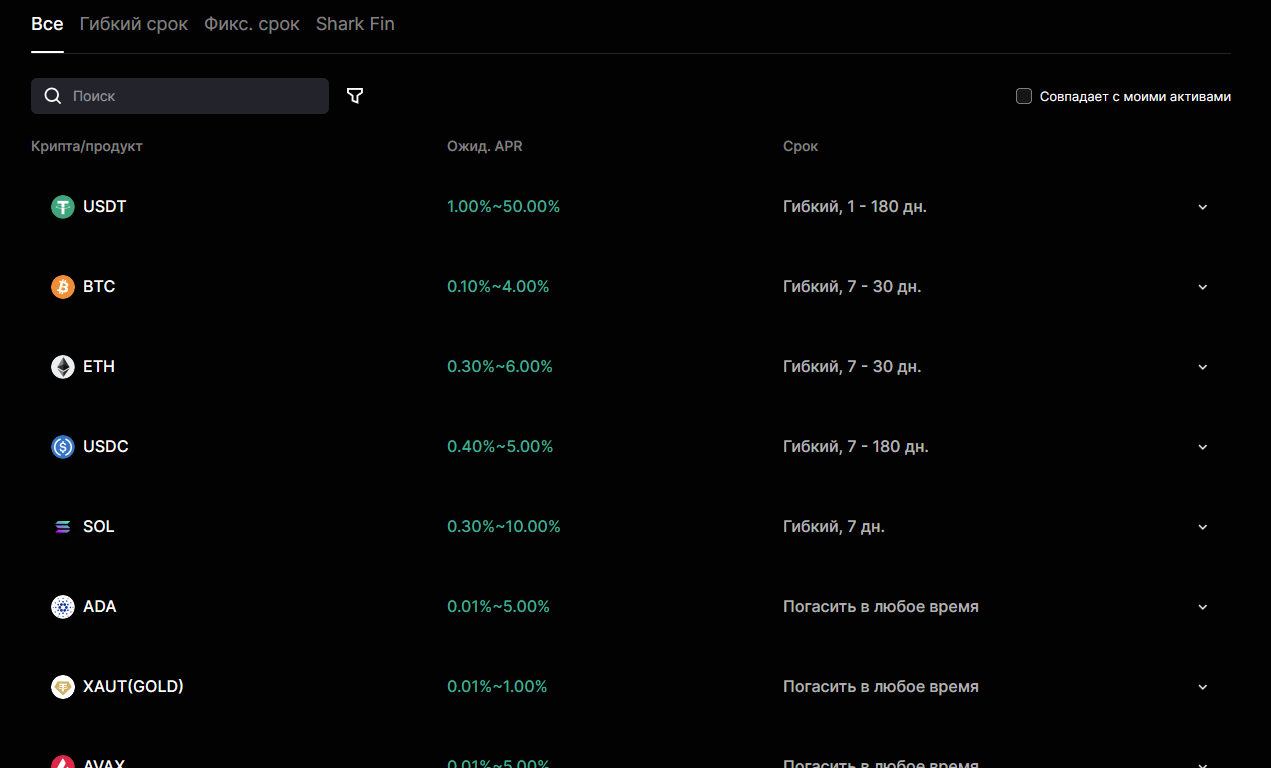
Task: Click ADA's APR value 0.01%~5.00%
Action: click(498, 607)
